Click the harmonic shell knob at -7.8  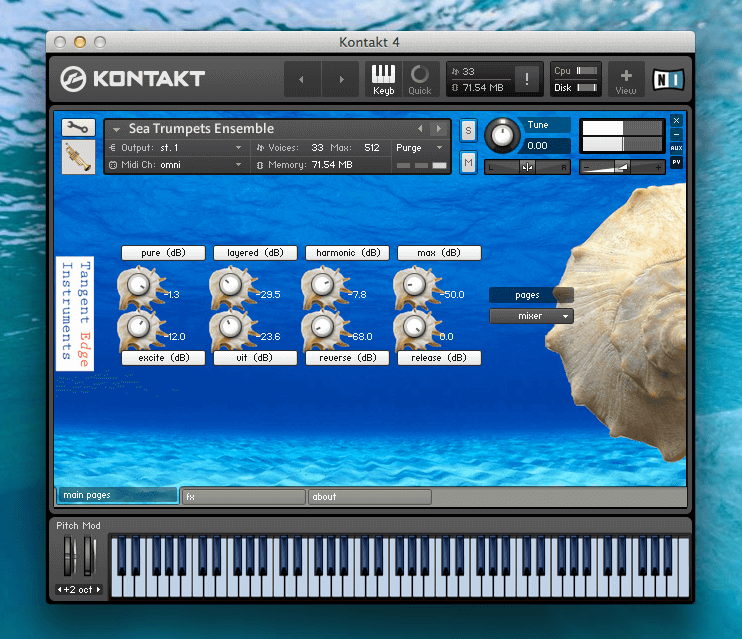[x=322, y=285]
